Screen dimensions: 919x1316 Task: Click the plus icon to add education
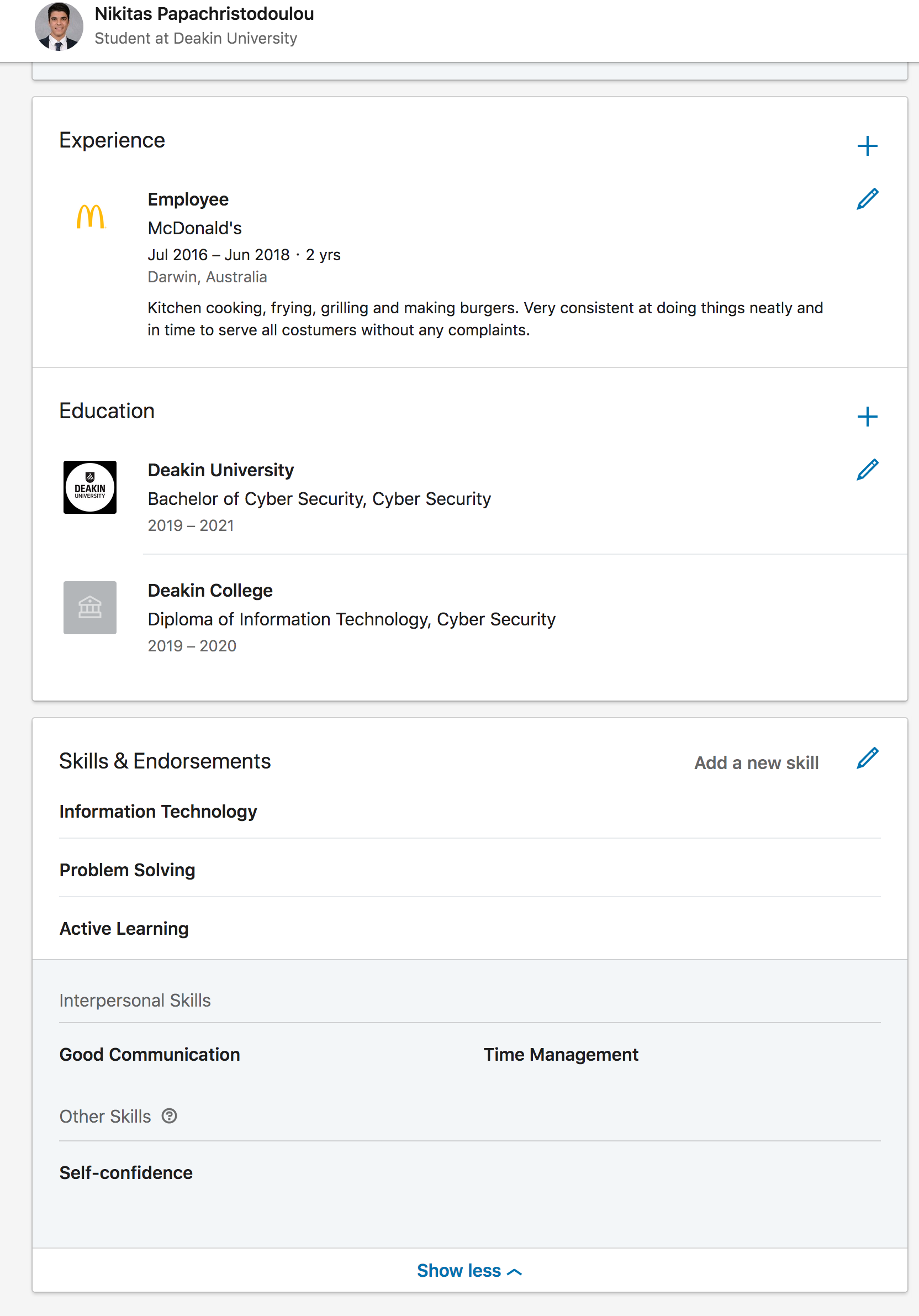(x=867, y=417)
